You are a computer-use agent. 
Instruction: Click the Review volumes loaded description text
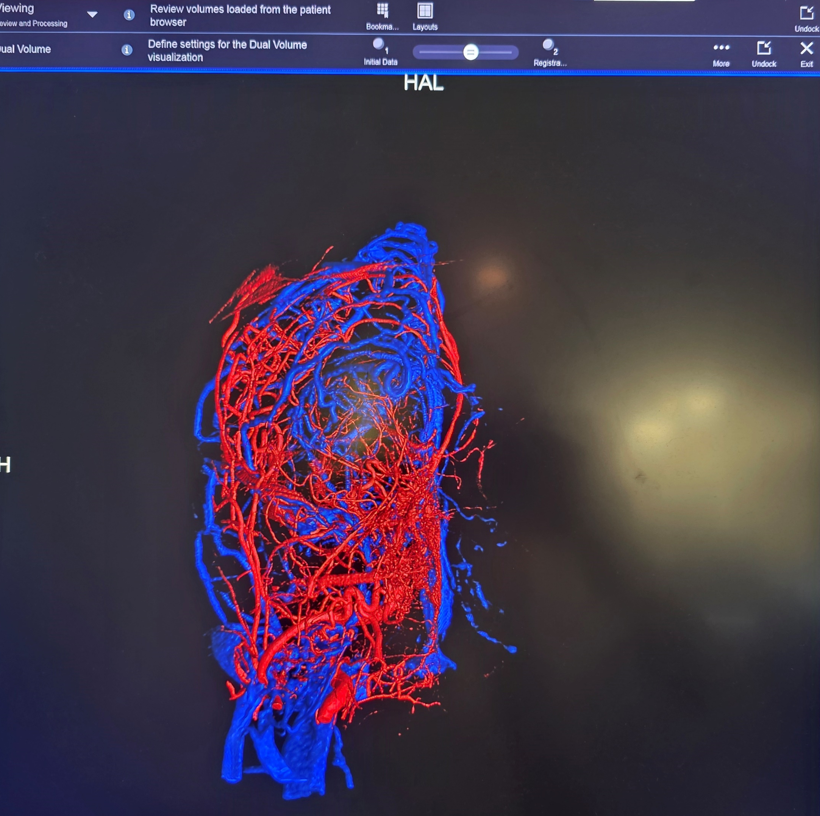tap(240, 15)
